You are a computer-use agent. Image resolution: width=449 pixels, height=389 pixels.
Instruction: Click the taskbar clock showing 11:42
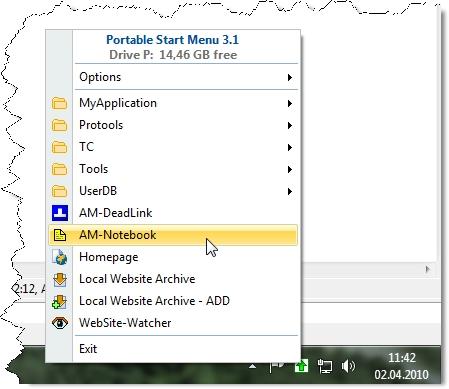402,358
